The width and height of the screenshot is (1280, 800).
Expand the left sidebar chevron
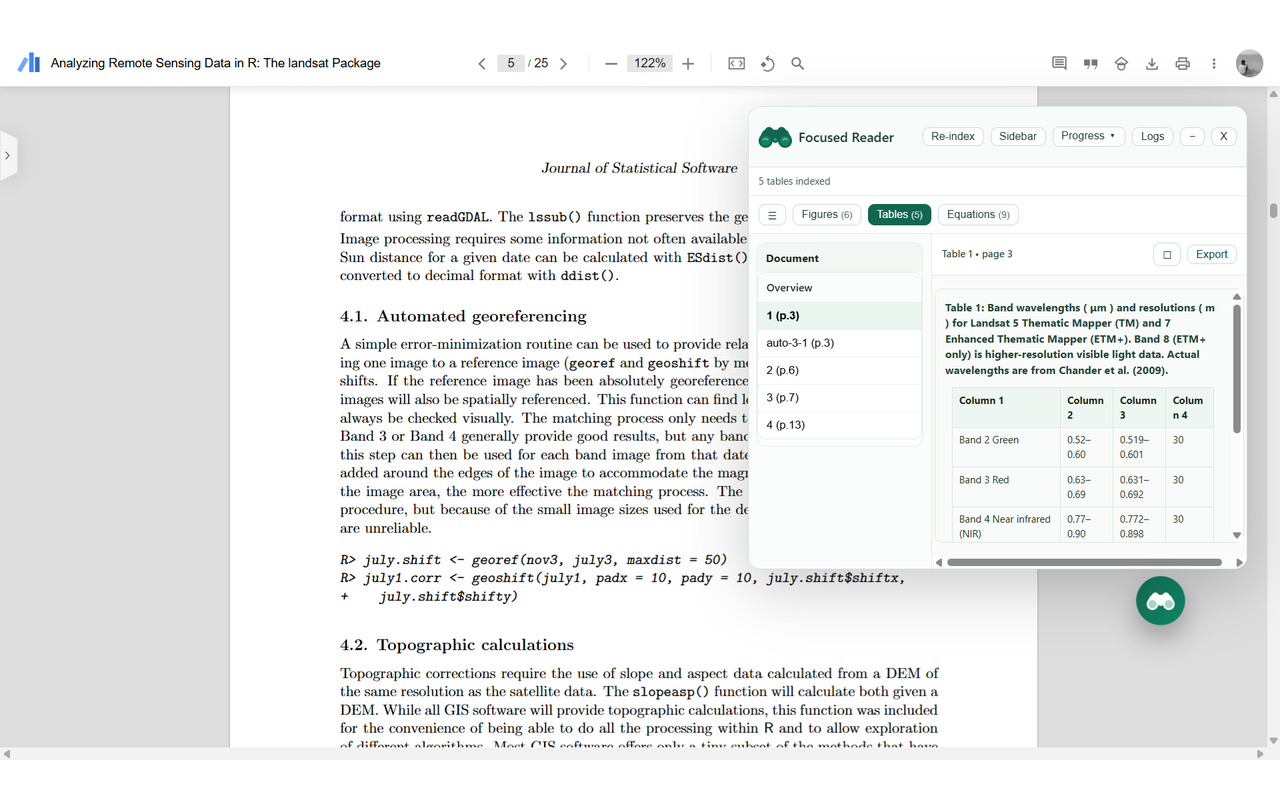coord(8,155)
